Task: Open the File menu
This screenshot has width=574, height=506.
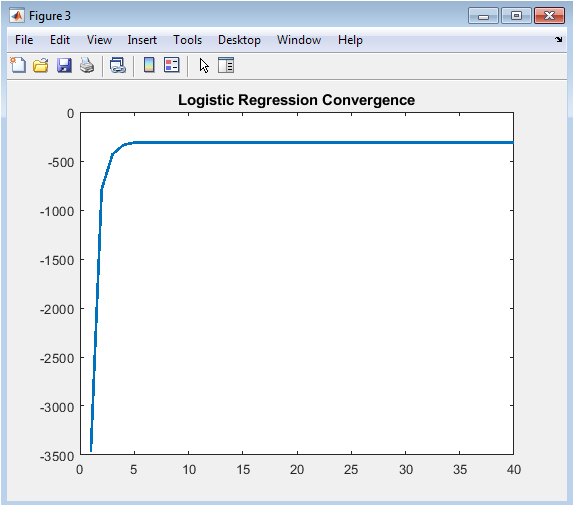Action: [24, 40]
